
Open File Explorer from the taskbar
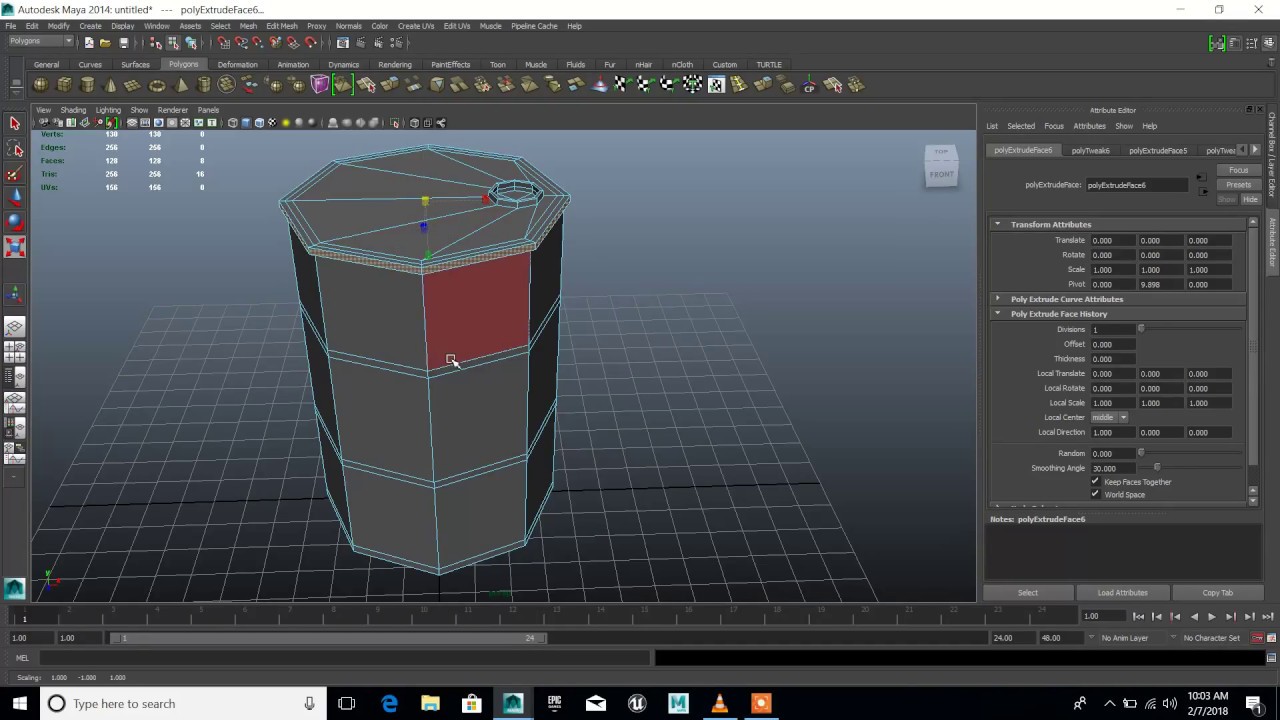pos(430,703)
